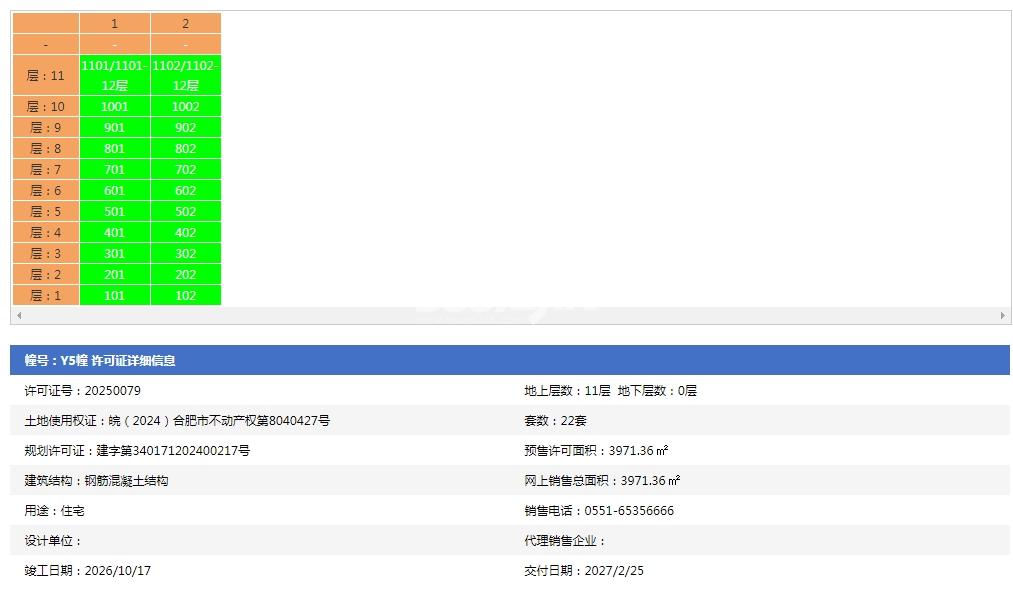
Task: View unit 701
Action: click(114, 170)
